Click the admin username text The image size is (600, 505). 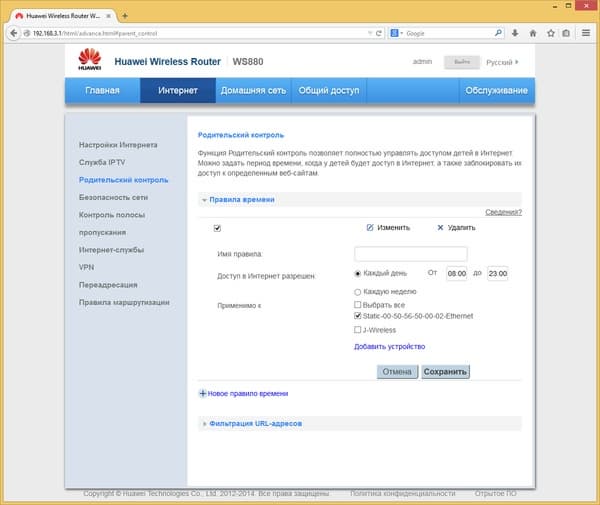(422, 62)
